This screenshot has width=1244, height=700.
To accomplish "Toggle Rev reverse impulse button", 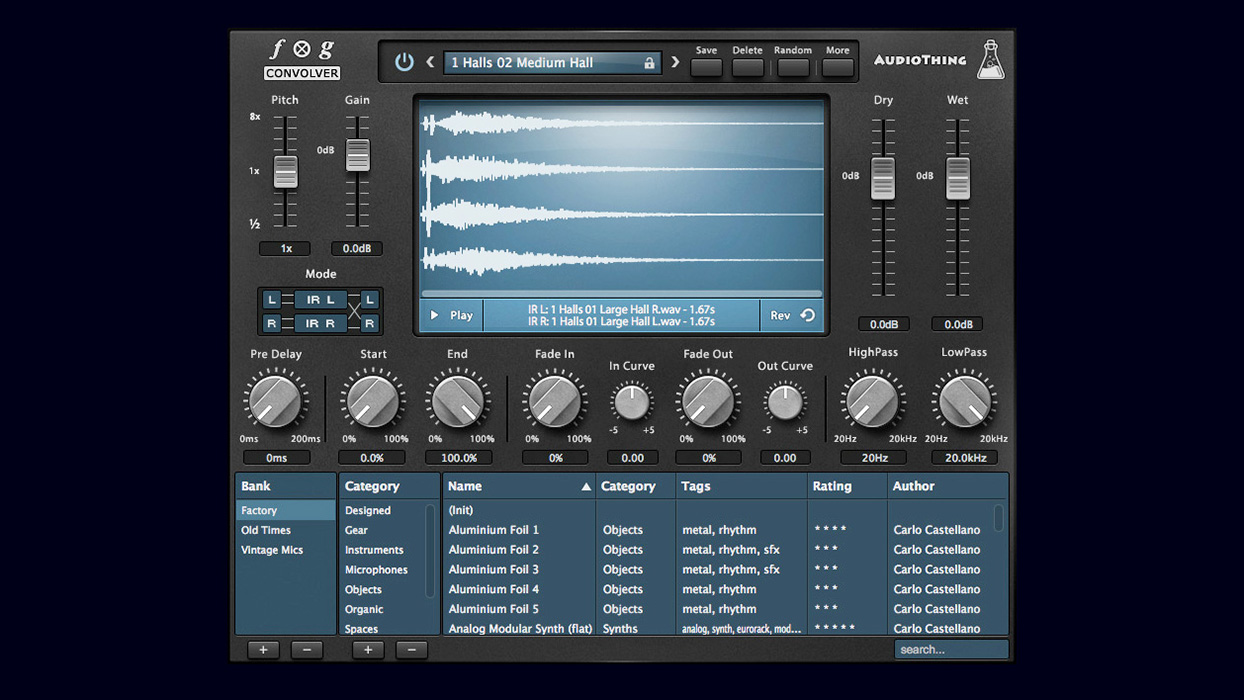I will 792,315.
